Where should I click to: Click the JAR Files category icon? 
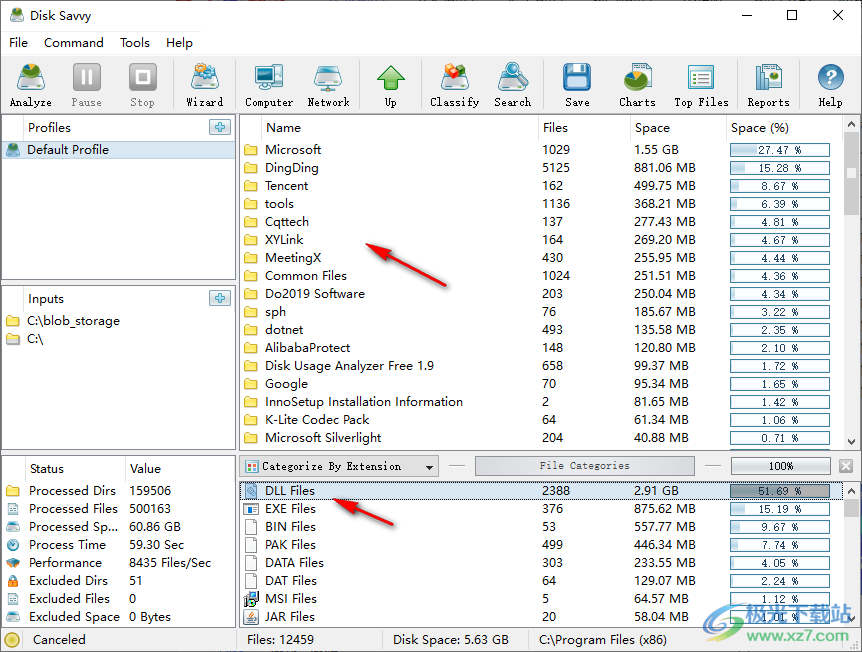point(251,617)
